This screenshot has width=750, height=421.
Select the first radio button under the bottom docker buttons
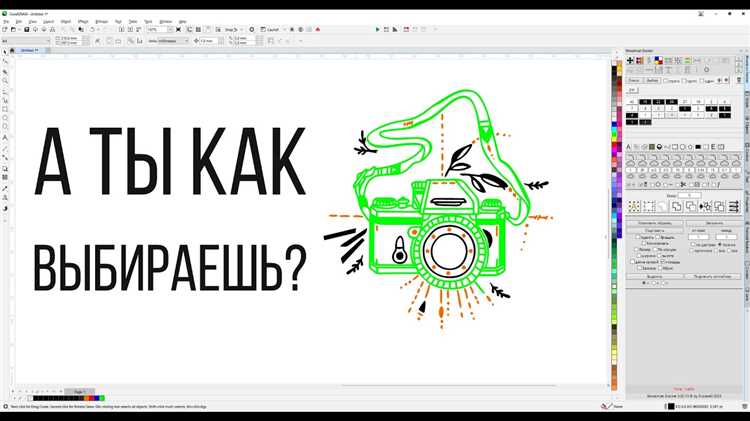[644, 282]
